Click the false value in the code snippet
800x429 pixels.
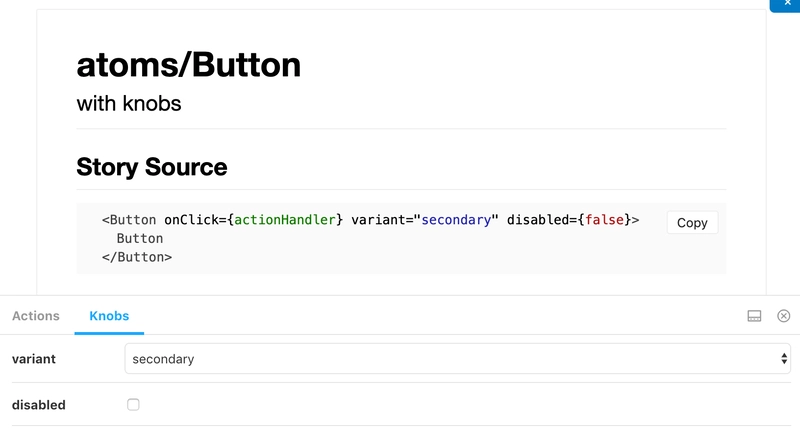(x=605, y=220)
